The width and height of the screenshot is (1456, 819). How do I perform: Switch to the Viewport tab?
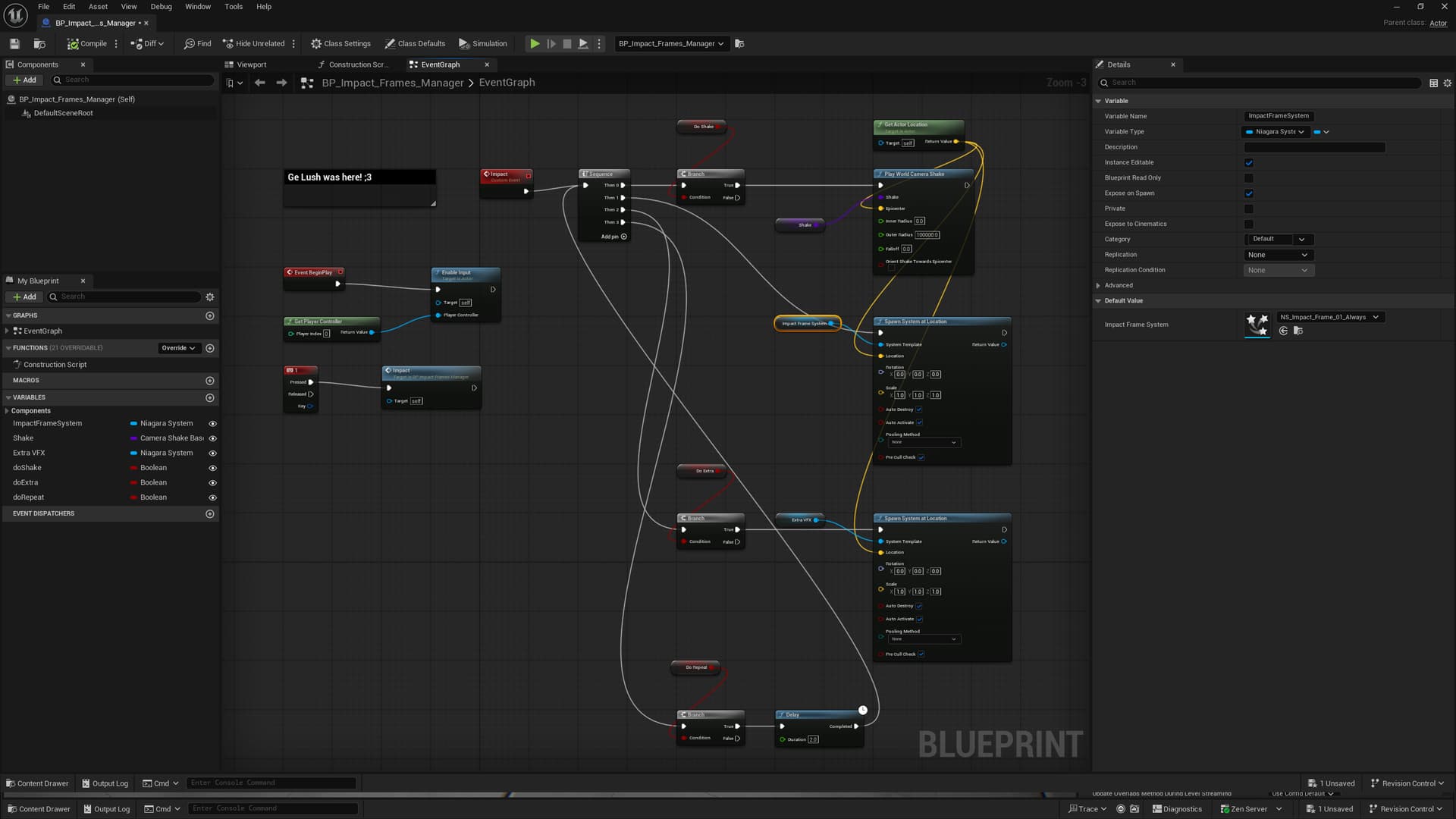pyautogui.click(x=251, y=65)
